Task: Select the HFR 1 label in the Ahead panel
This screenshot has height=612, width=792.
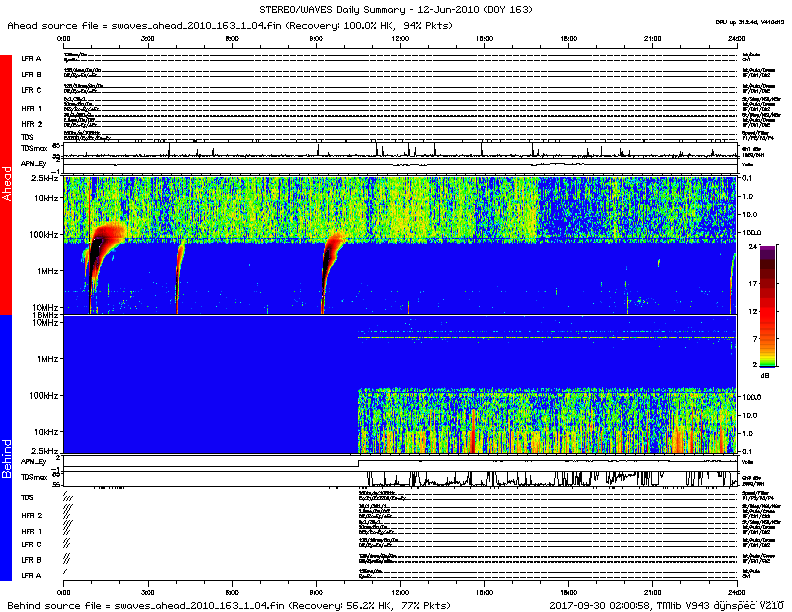Action: [x=31, y=108]
